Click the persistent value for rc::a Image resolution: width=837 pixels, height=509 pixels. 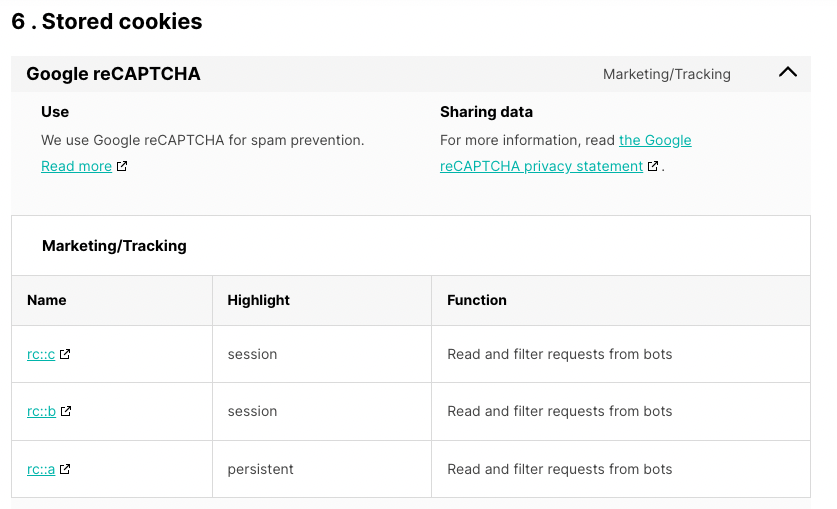(260, 470)
